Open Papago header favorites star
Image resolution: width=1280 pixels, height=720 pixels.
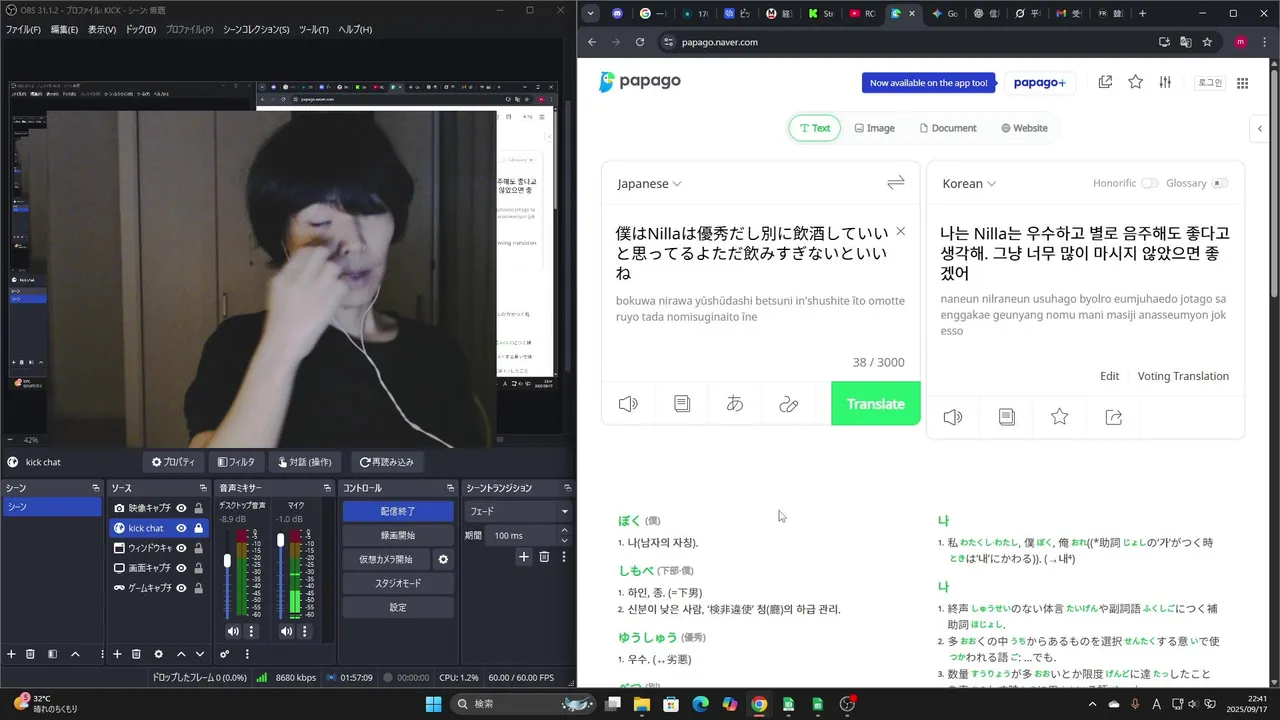click(x=1136, y=82)
